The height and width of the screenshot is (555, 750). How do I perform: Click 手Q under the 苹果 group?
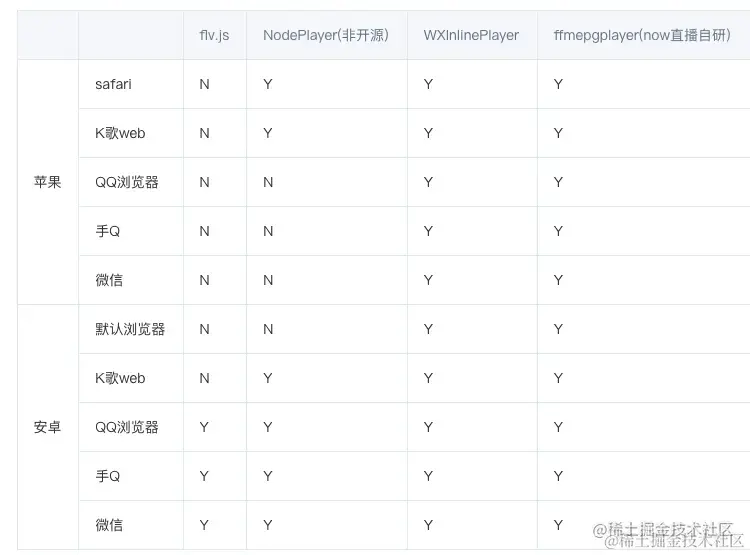pos(108,231)
